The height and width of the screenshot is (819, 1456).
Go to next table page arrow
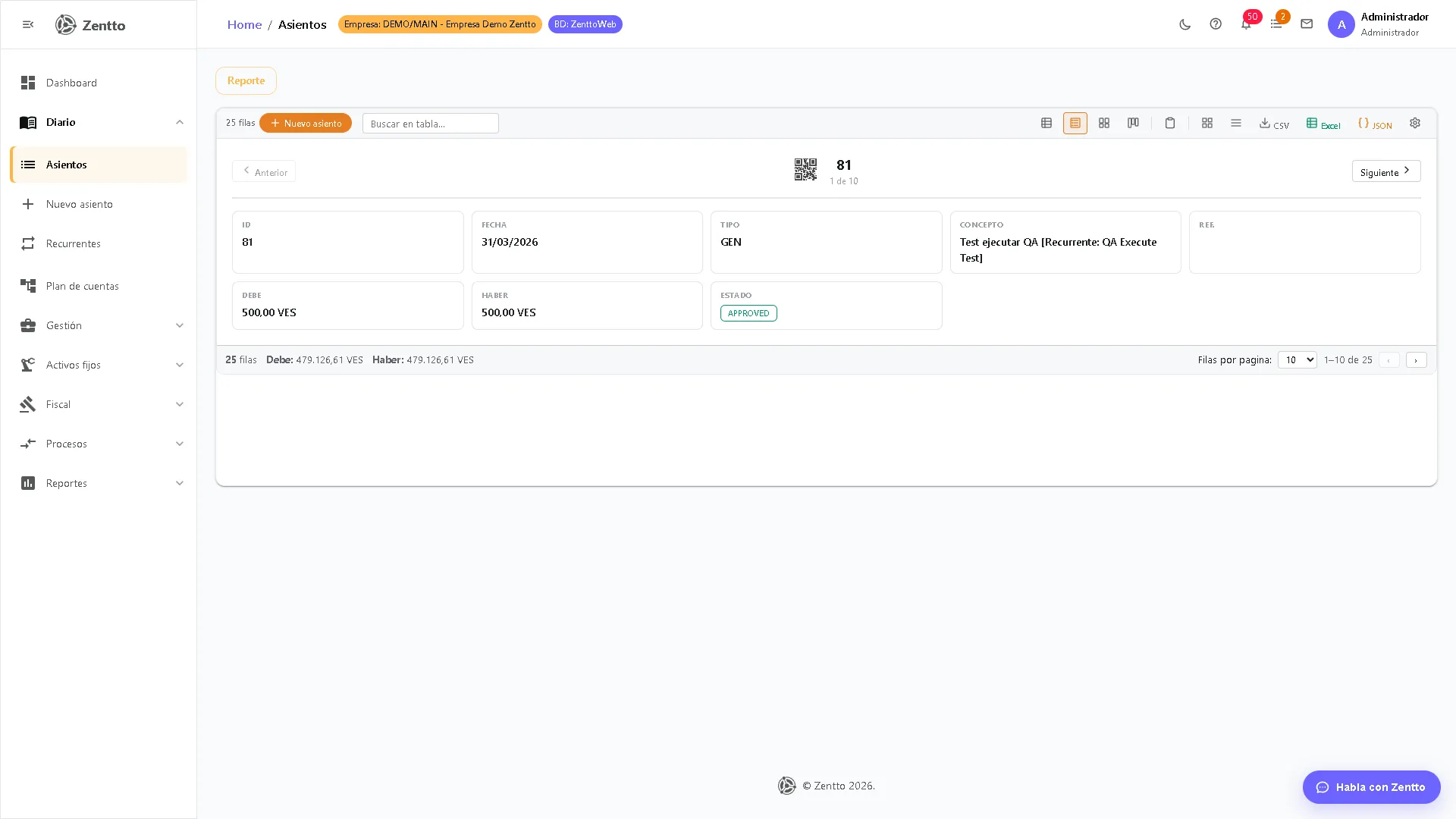(x=1416, y=360)
